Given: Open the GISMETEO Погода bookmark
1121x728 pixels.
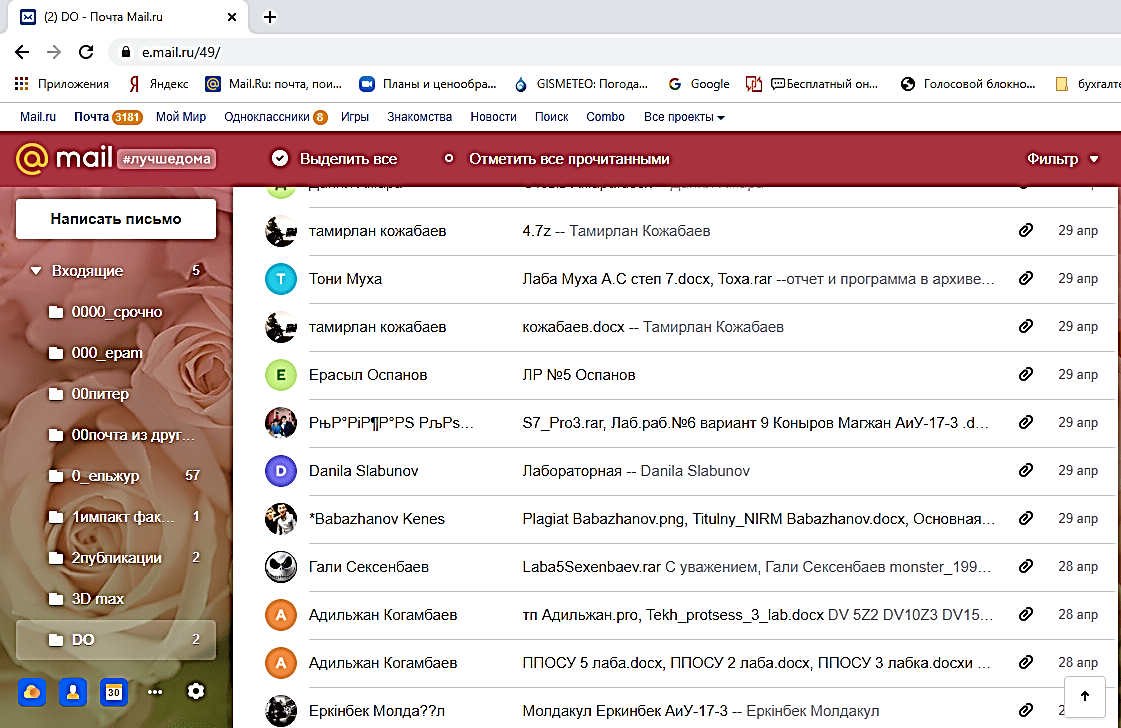Looking at the screenshot, I should click(581, 84).
